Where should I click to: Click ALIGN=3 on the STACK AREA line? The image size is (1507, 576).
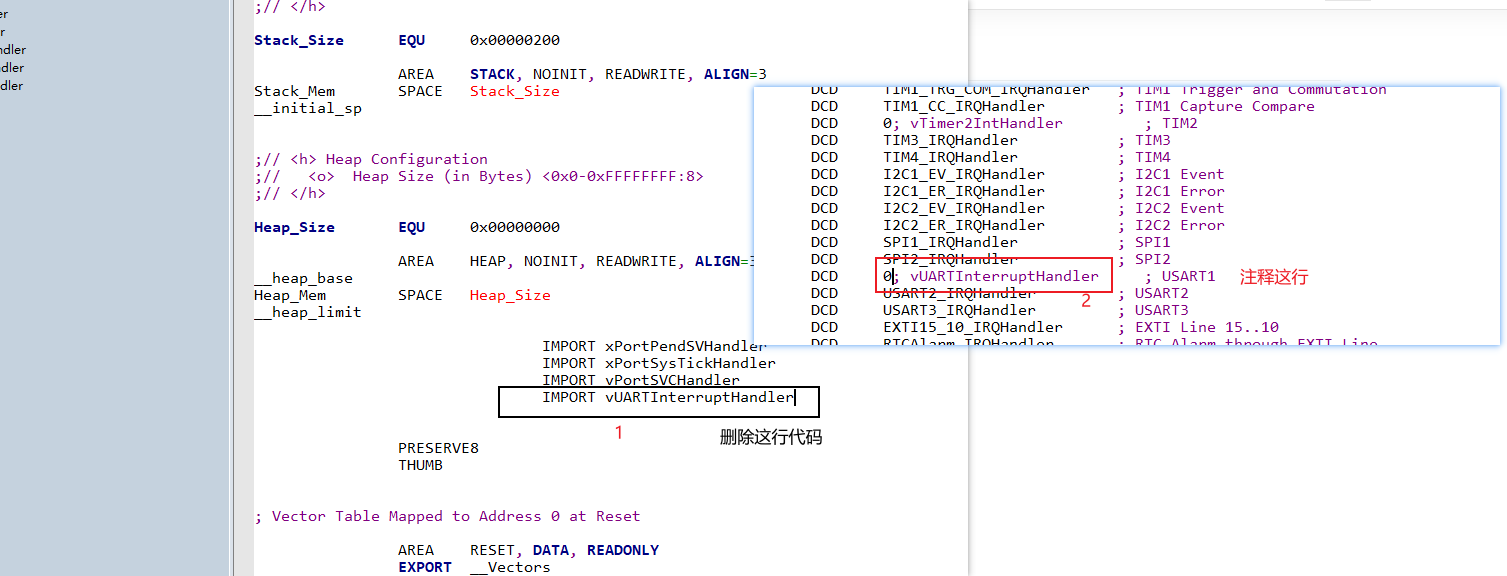point(735,75)
